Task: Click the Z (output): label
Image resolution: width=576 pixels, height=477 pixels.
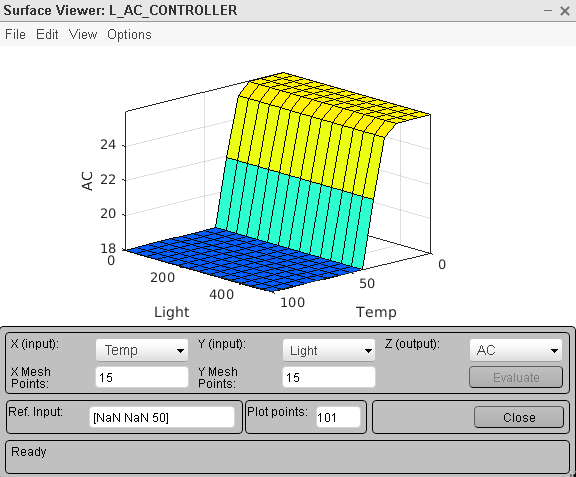Action: (412, 344)
